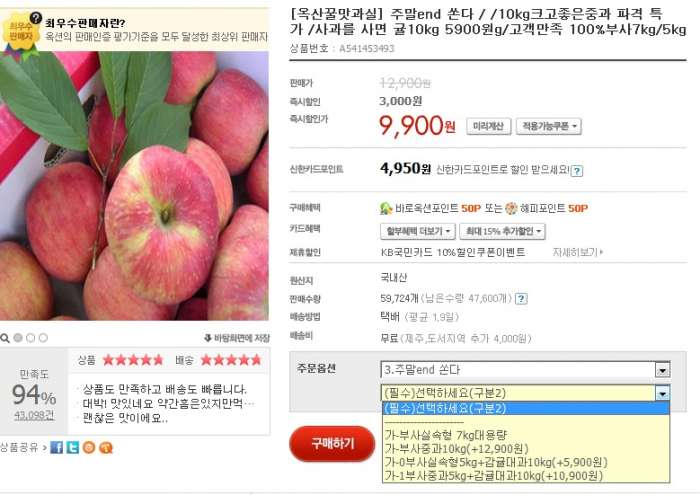This screenshot has width=700, height=495.
Task: Open the 할부혜택 더보기 dropdown
Action: 418,231
